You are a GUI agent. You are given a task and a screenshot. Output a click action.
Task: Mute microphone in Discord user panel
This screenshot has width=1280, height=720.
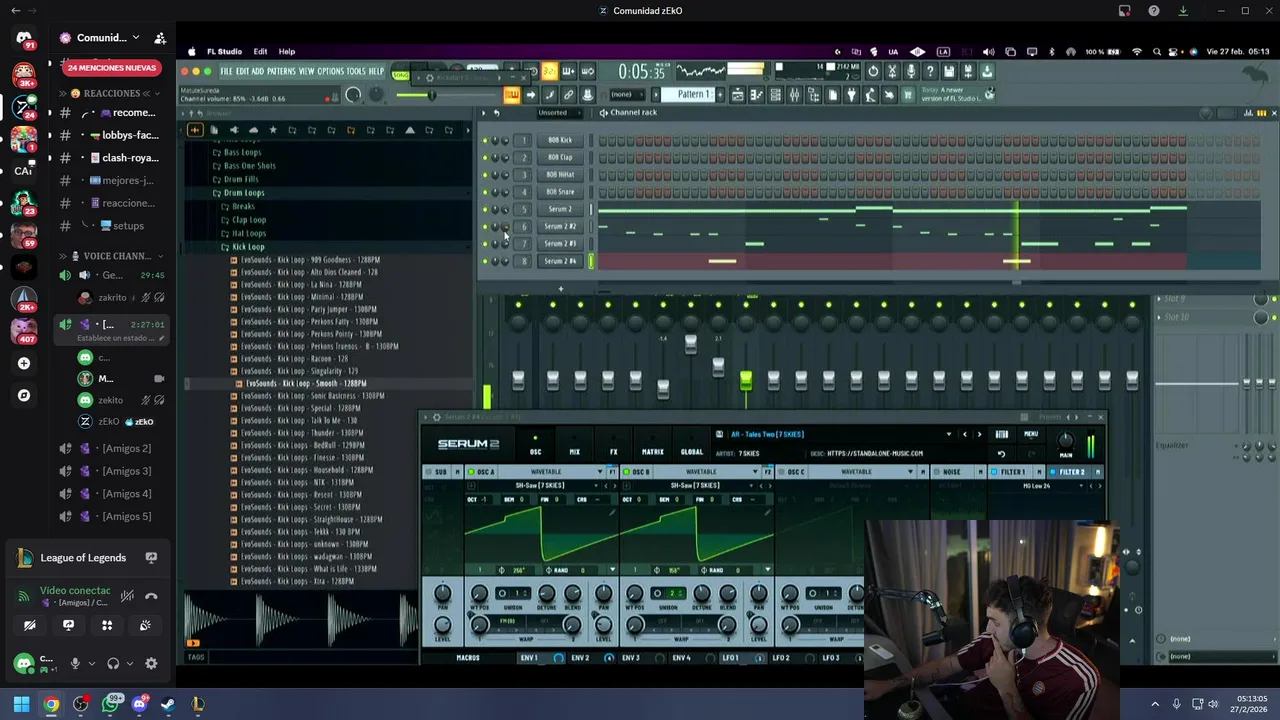click(75, 663)
